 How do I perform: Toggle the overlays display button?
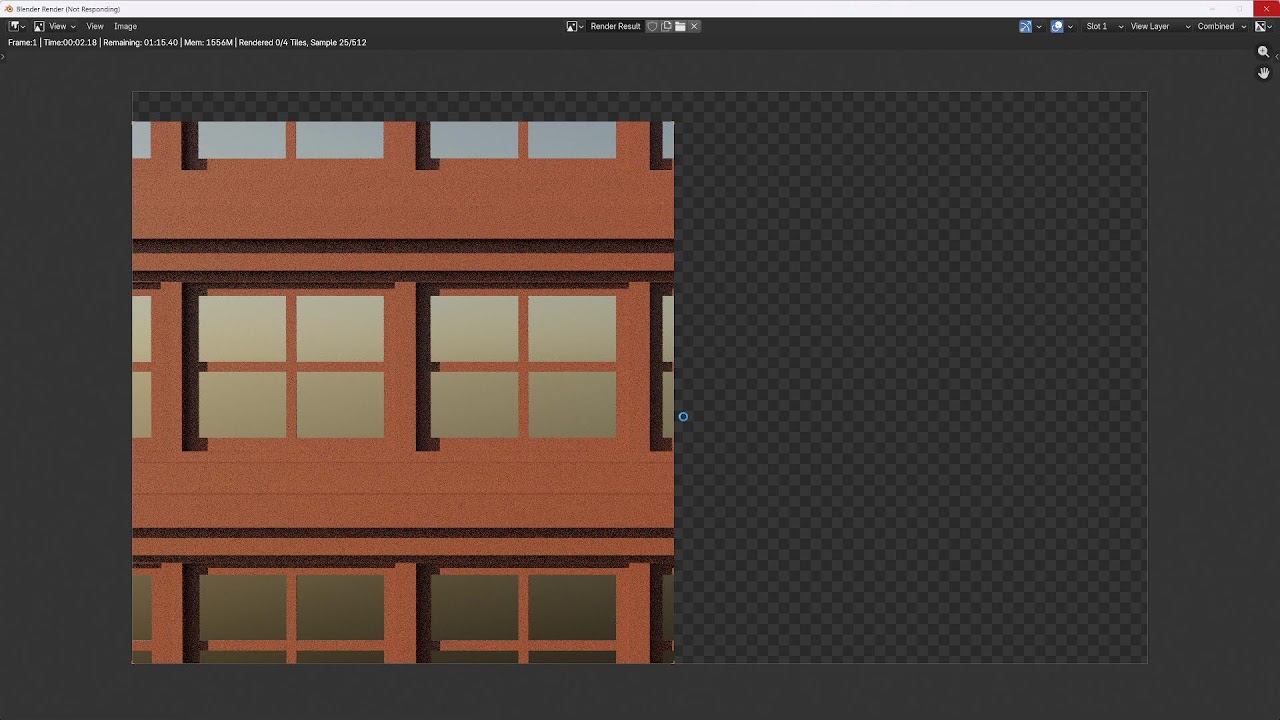pos(1057,26)
